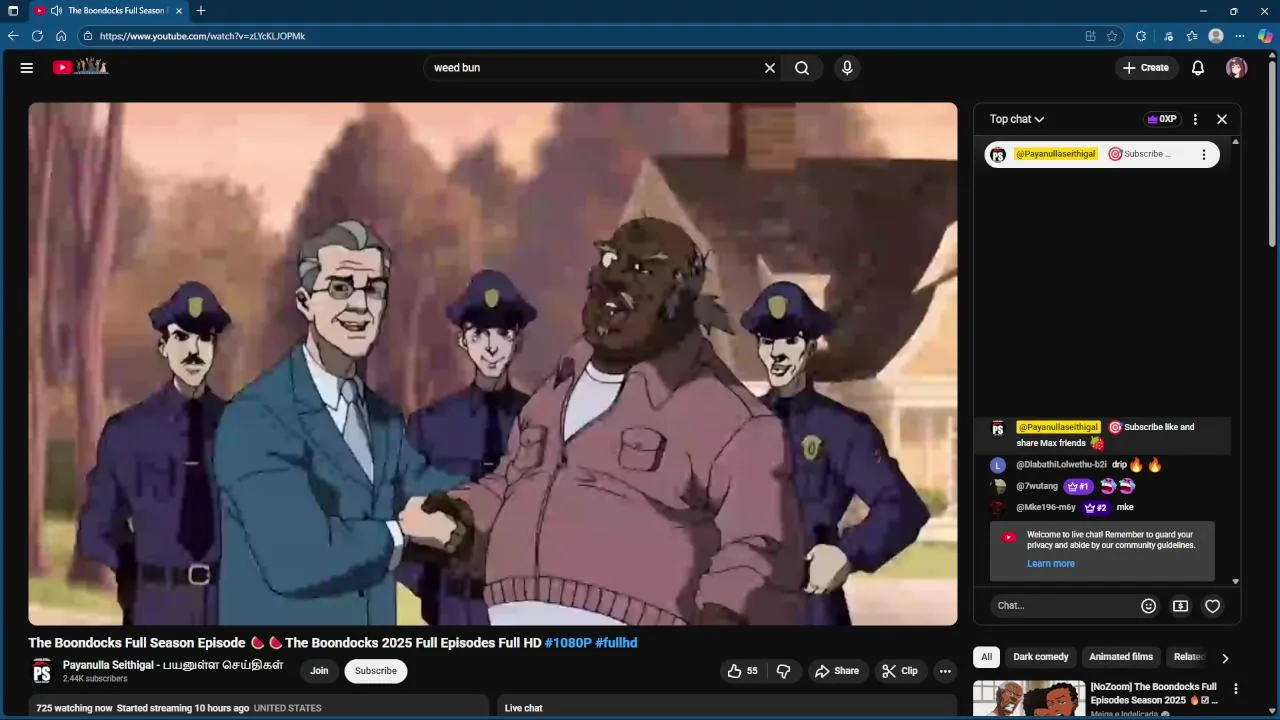Follow the Learn more link in chat

point(1051,564)
